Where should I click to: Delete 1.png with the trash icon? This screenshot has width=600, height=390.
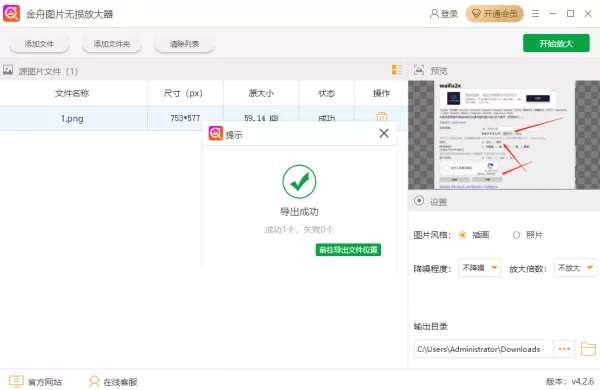(x=382, y=117)
